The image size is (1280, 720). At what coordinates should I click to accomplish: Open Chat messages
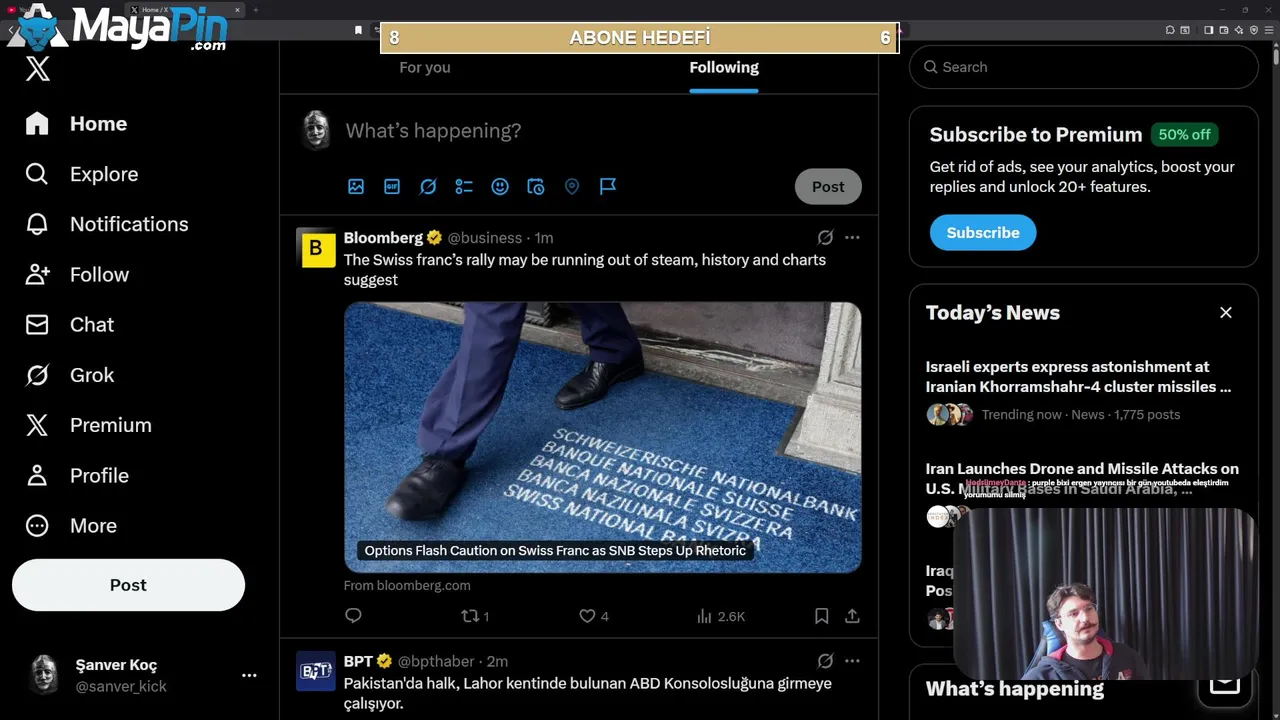tap(70, 325)
